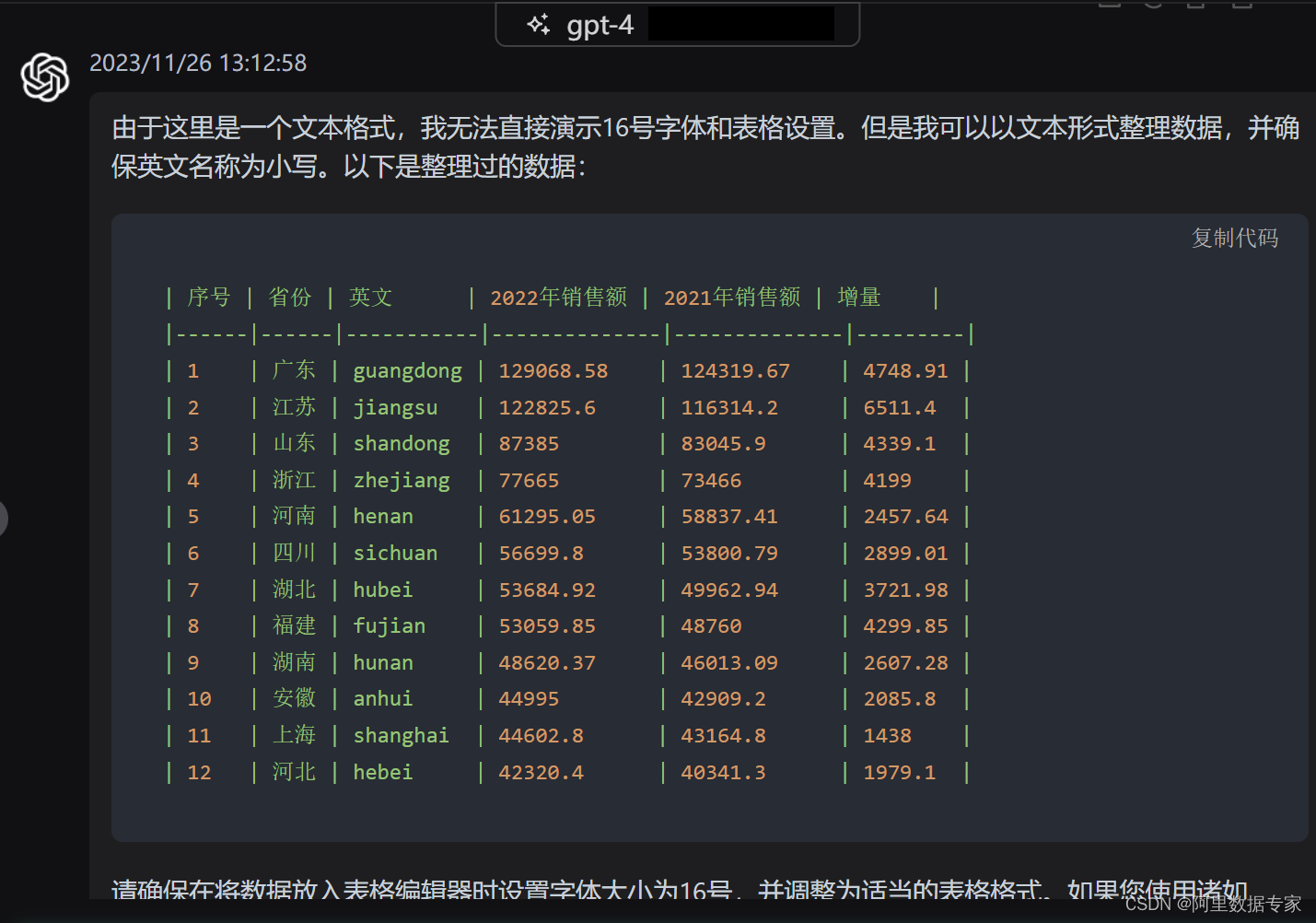Click the 上海 province cell
Screen dimensions: 1316x923
(x=294, y=735)
